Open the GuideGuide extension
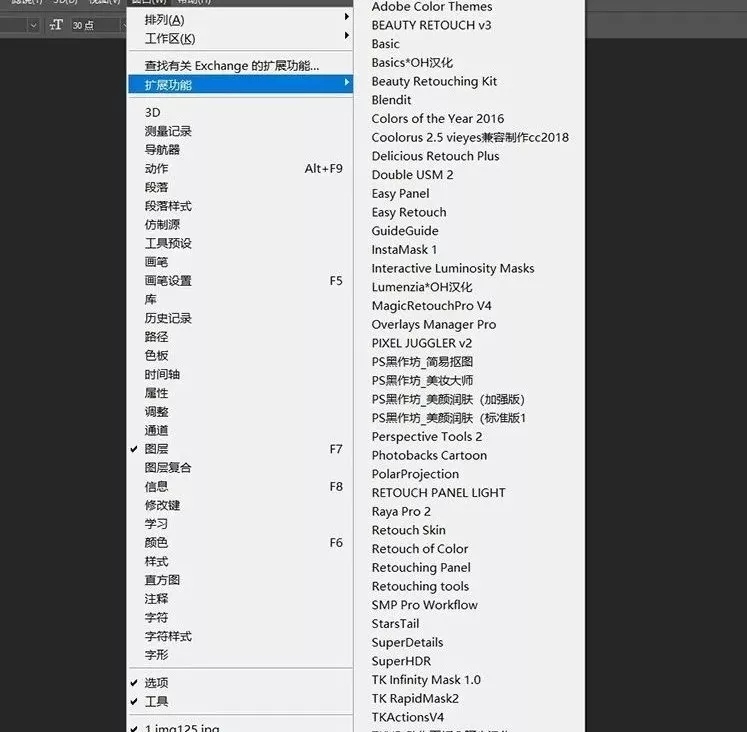Image resolution: width=747 pixels, height=732 pixels. (405, 231)
